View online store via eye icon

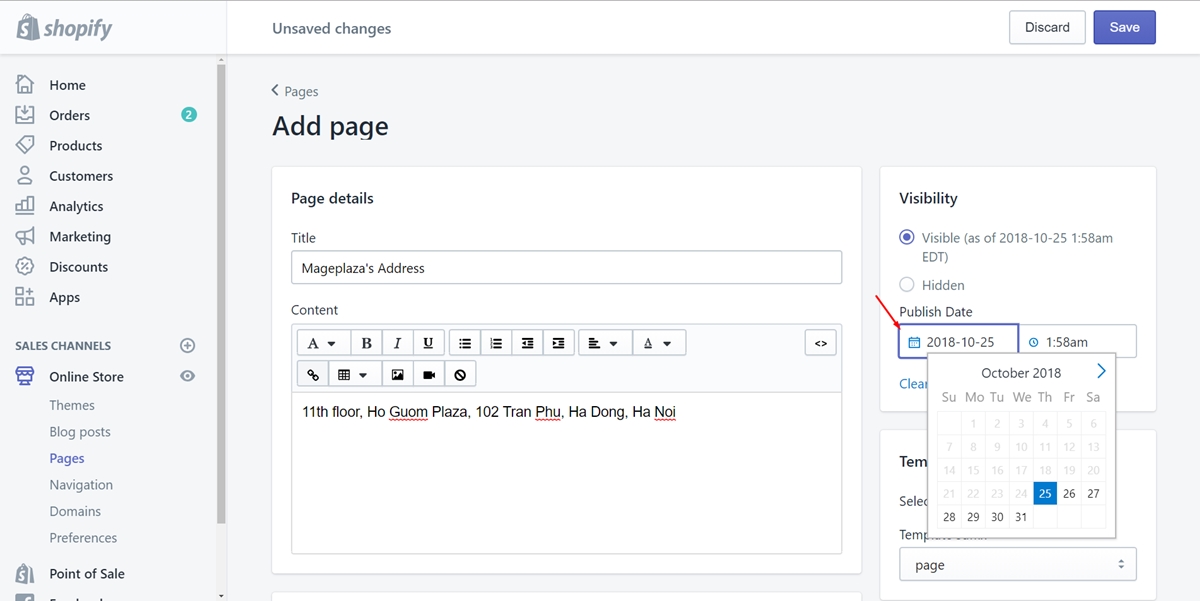(187, 376)
